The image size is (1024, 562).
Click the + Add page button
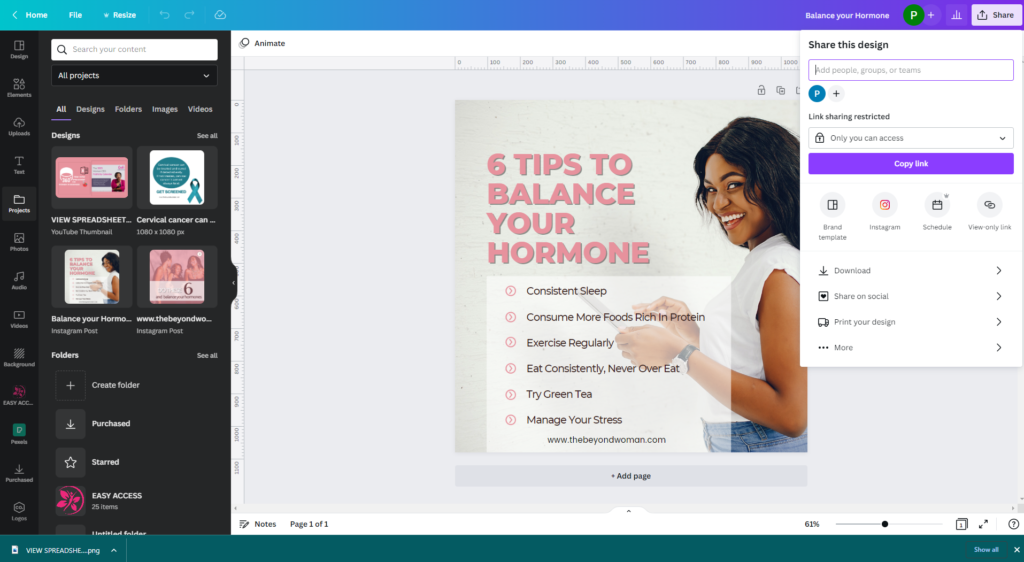tap(631, 476)
